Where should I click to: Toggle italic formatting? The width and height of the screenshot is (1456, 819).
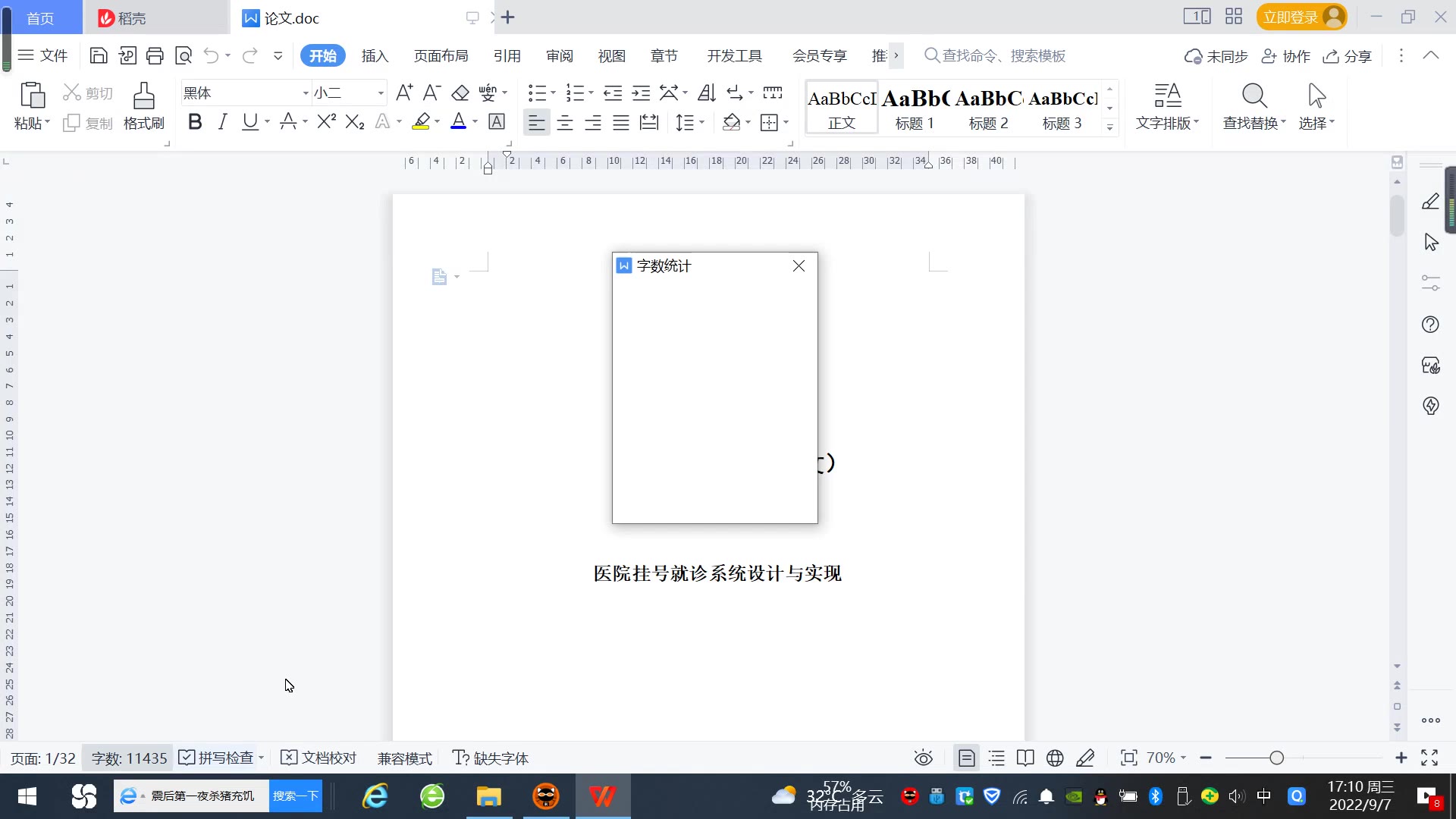coord(222,121)
